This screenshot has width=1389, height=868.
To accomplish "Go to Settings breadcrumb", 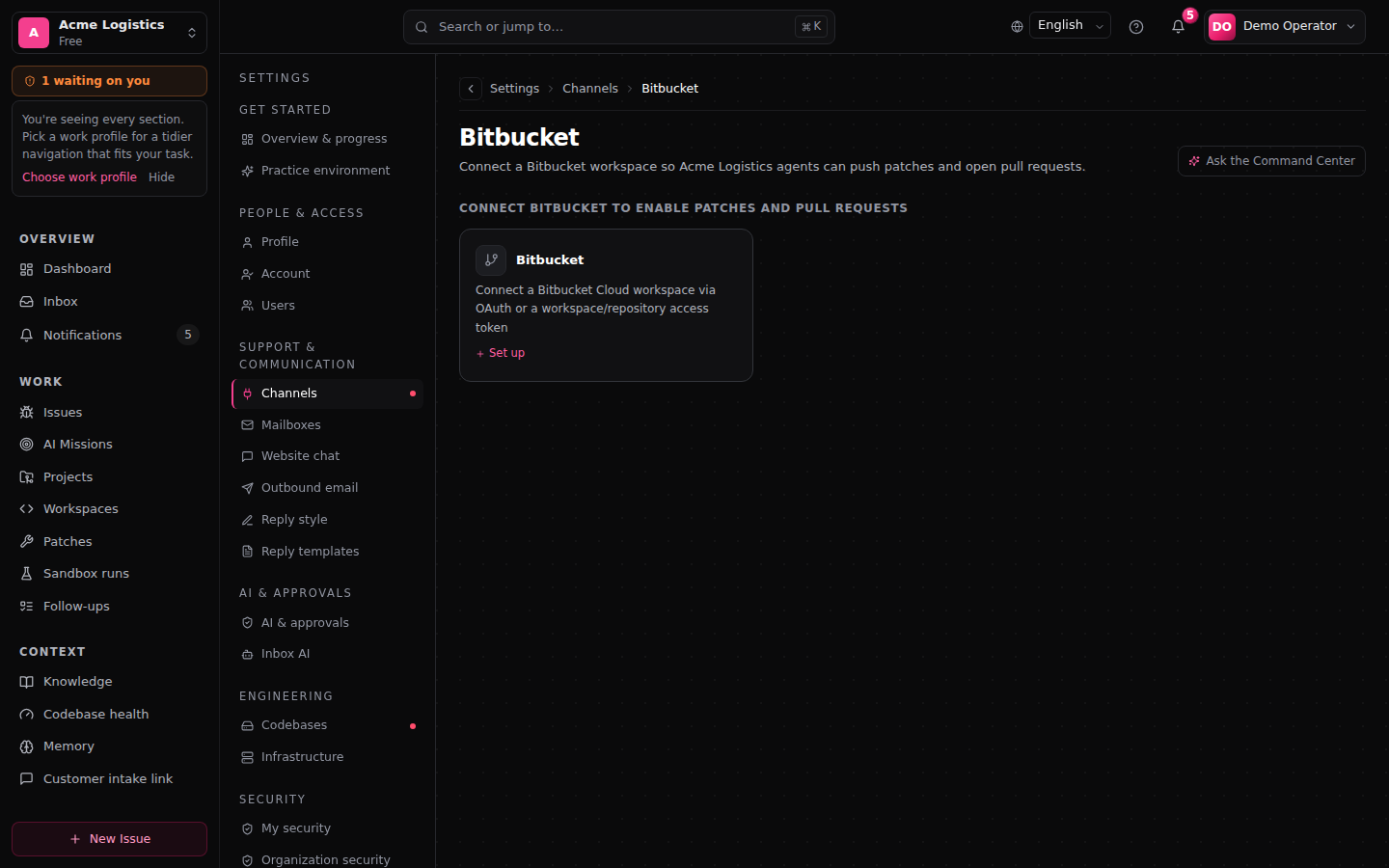I will coord(514,89).
